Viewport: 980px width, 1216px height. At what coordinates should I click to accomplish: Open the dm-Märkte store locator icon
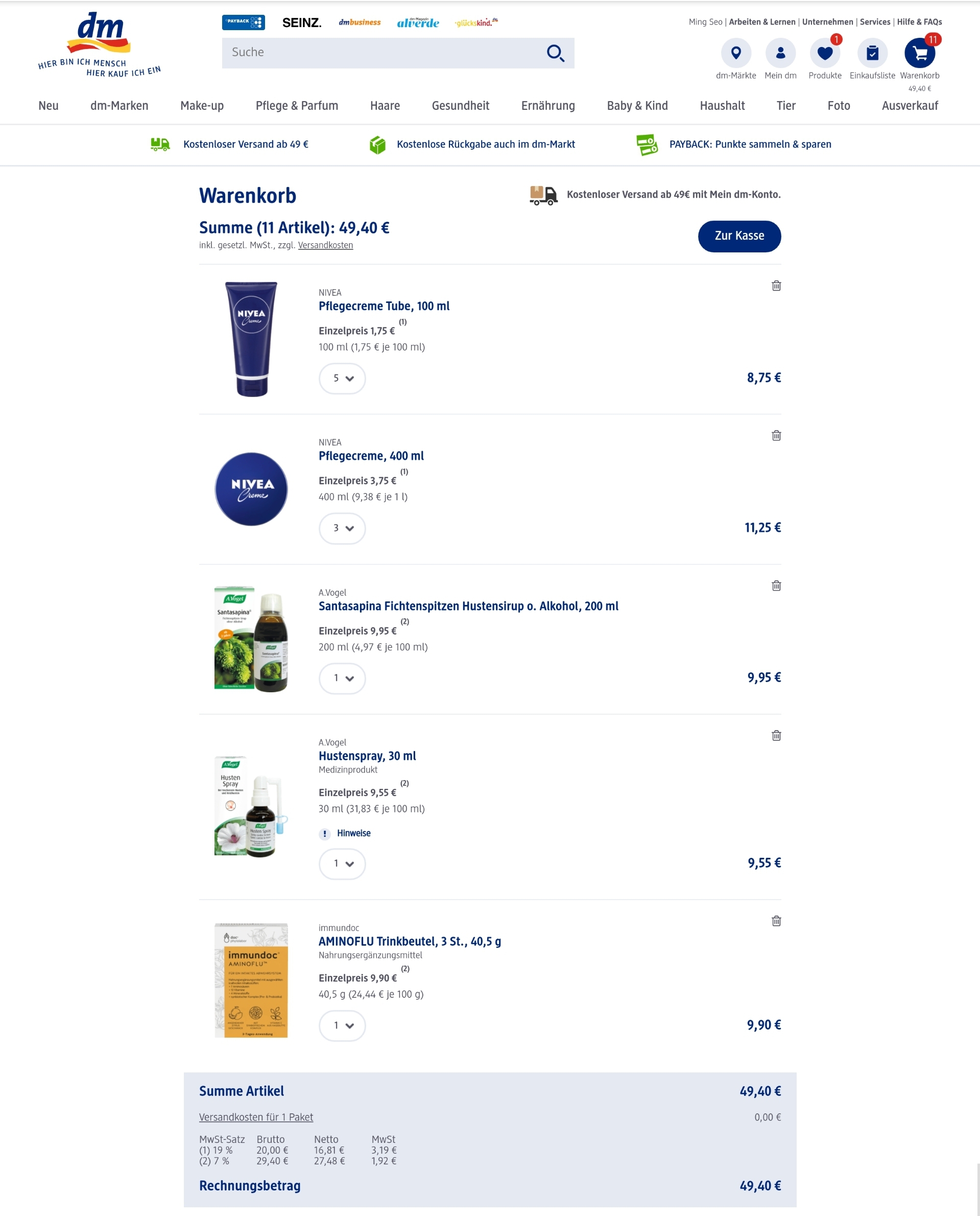[735, 53]
